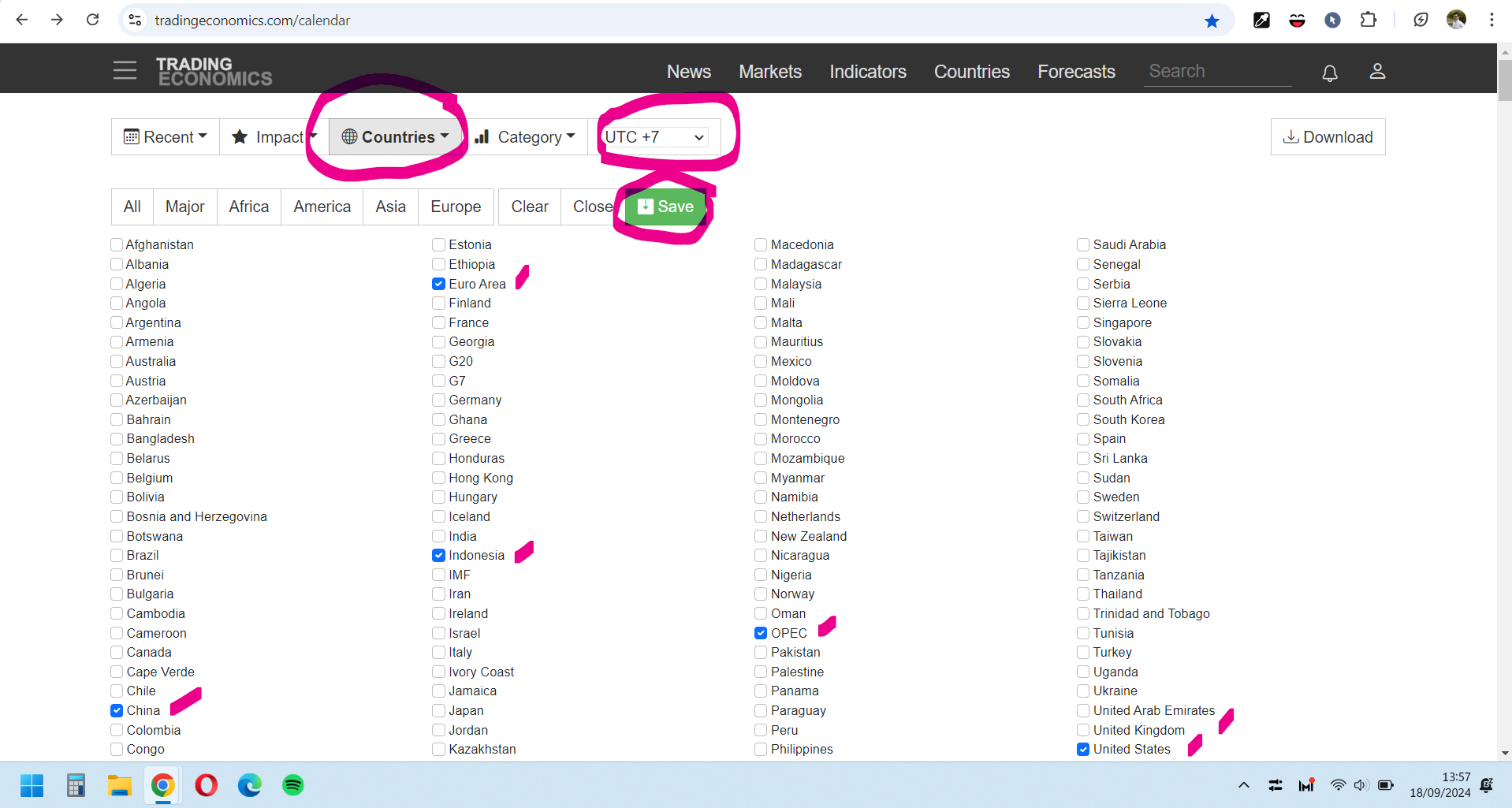Click the notifications bell icon
This screenshot has height=808, width=1512.
coord(1329,73)
